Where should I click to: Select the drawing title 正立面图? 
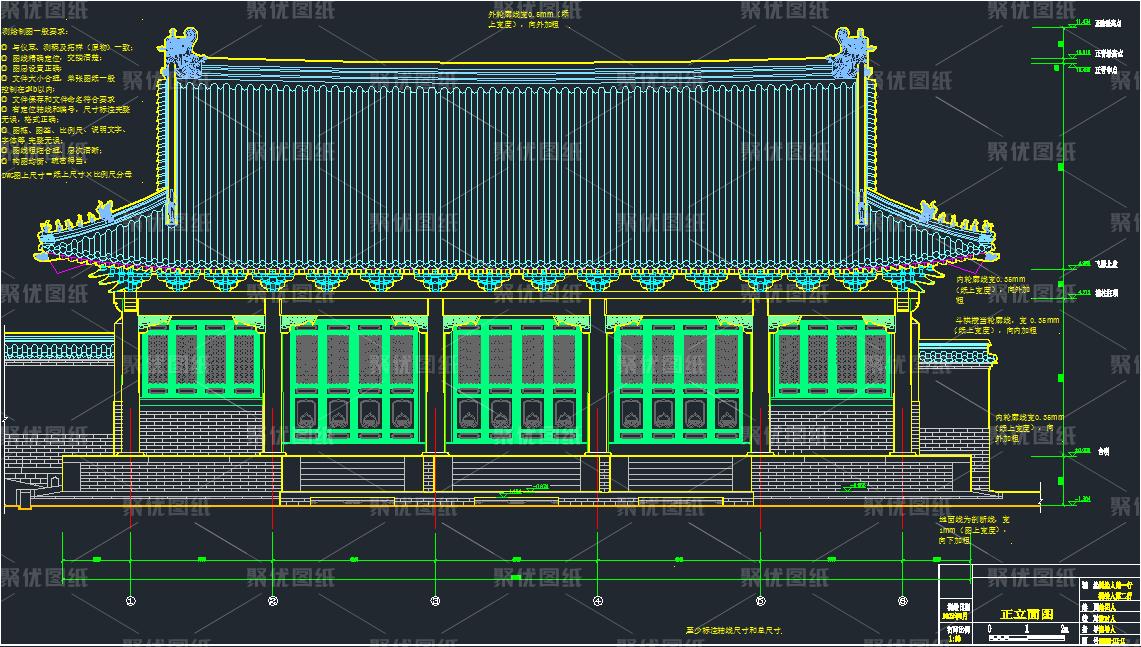point(1027,614)
